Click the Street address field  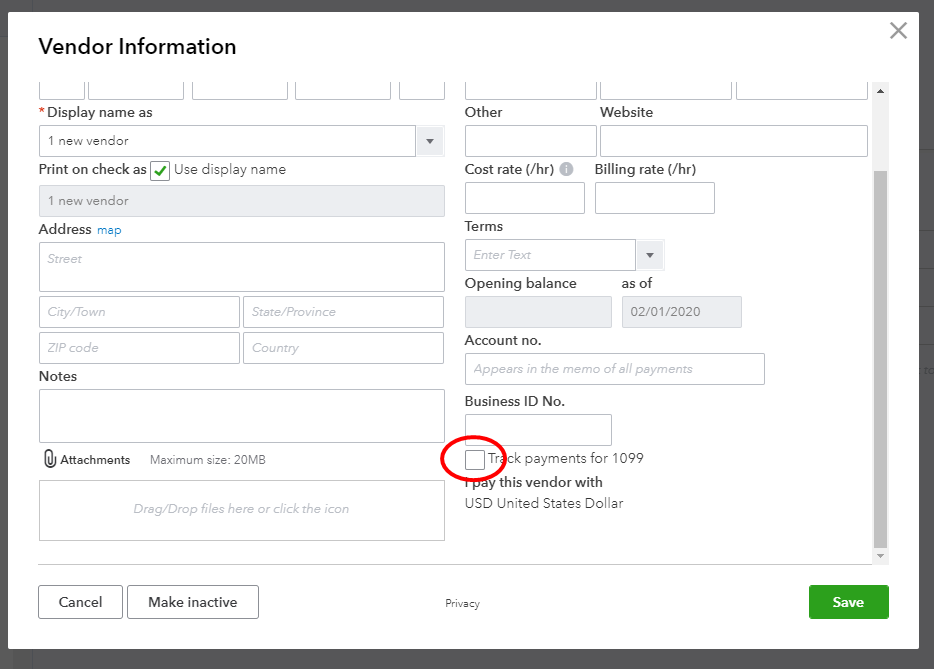click(x=241, y=266)
